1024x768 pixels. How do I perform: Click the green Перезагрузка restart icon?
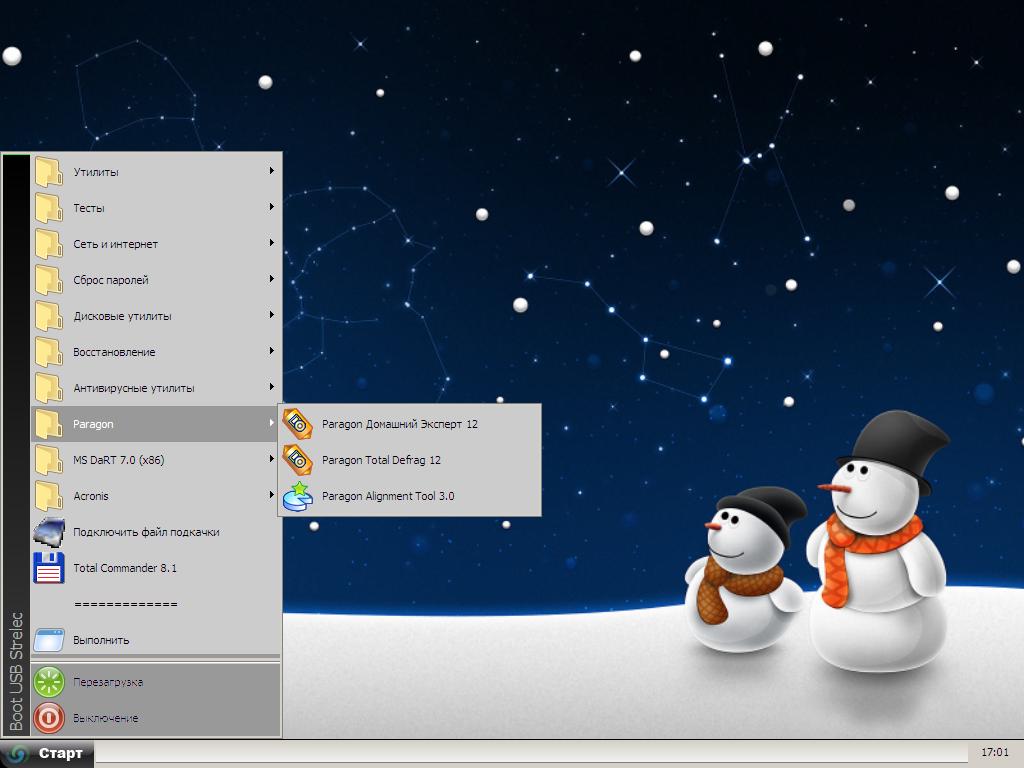coord(49,682)
